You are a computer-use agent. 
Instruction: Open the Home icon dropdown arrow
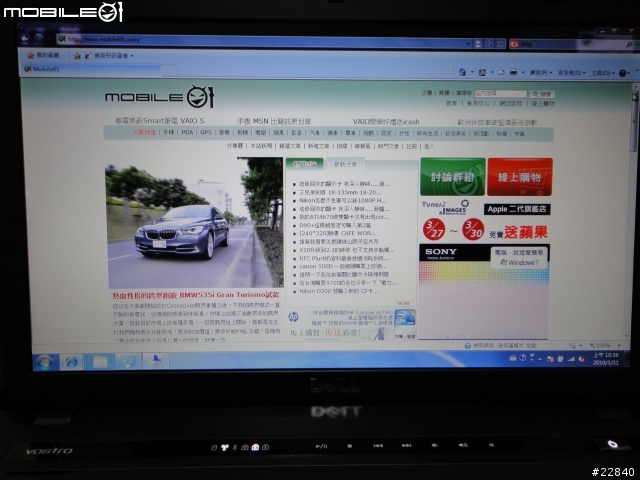click(472, 72)
